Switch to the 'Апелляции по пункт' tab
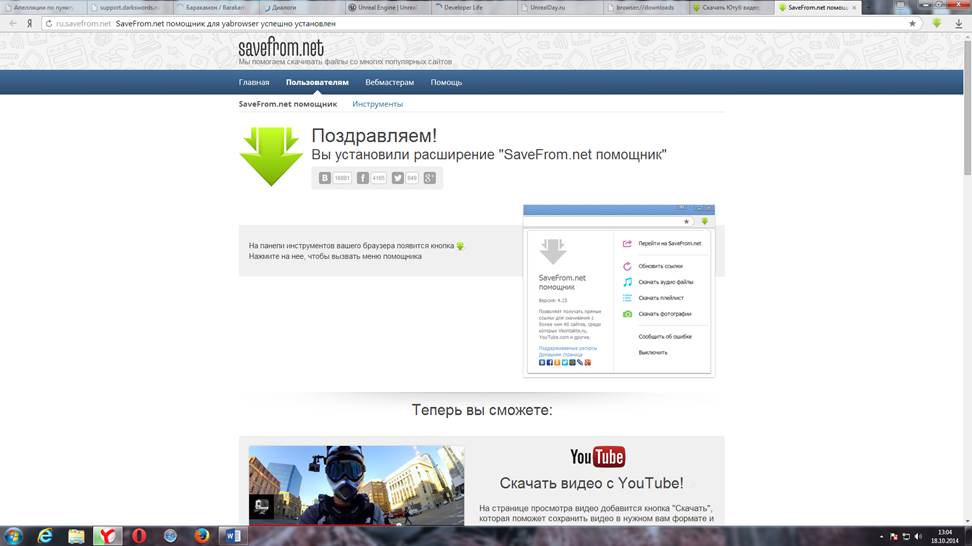The height and width of the screenshot is (546, 972). [42, 7]
